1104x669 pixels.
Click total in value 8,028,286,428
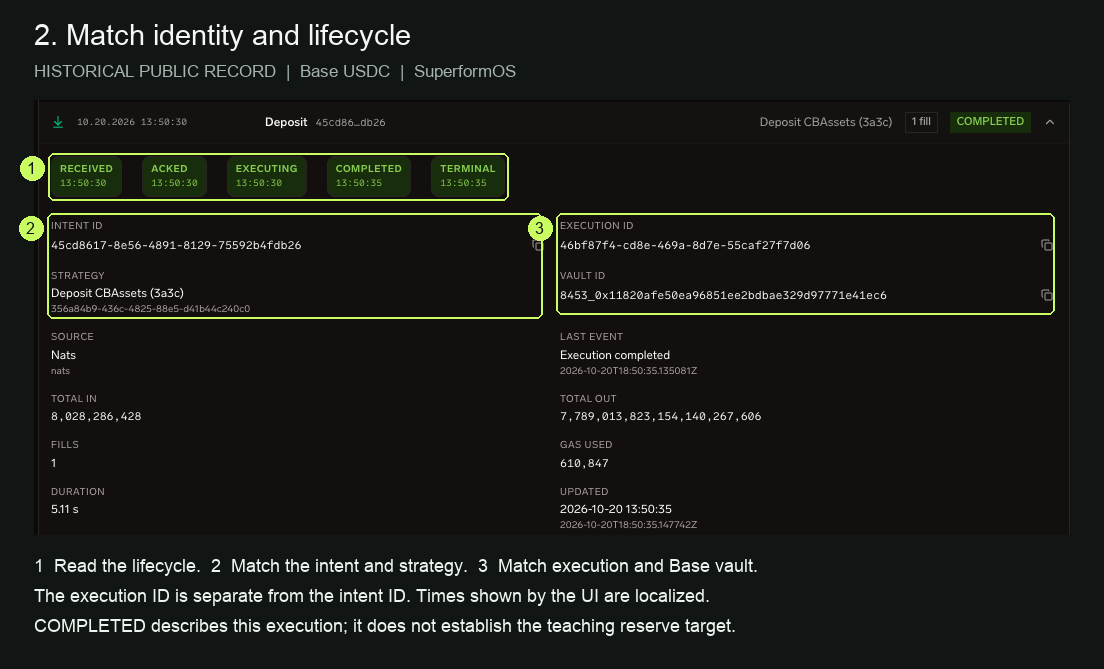click(96, 416)
